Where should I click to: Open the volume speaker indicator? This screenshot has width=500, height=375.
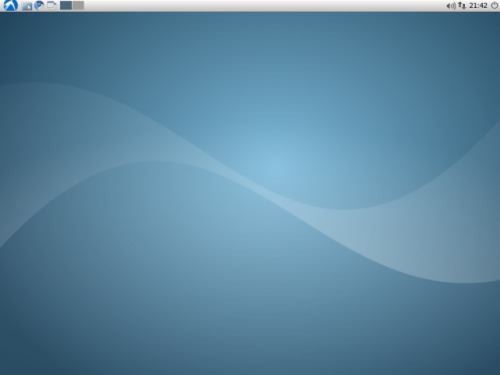click(451, 6)
